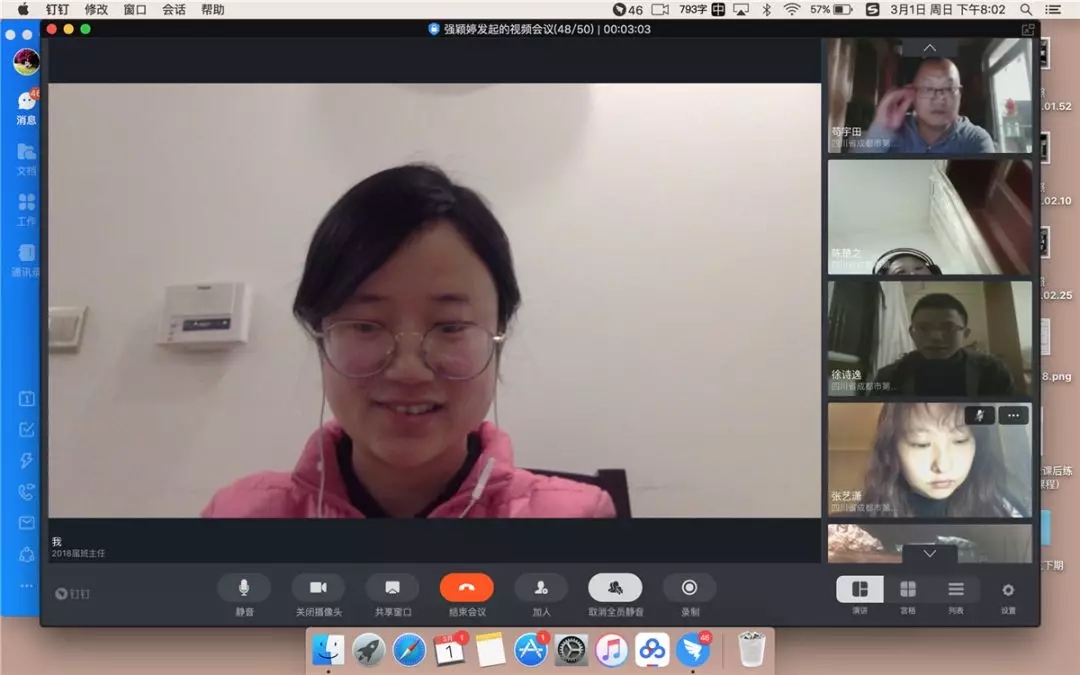Open the Work (工作) sidebar icon
Screen dimensions: 1080x675
pyautogui.click(x=26, y=203)
